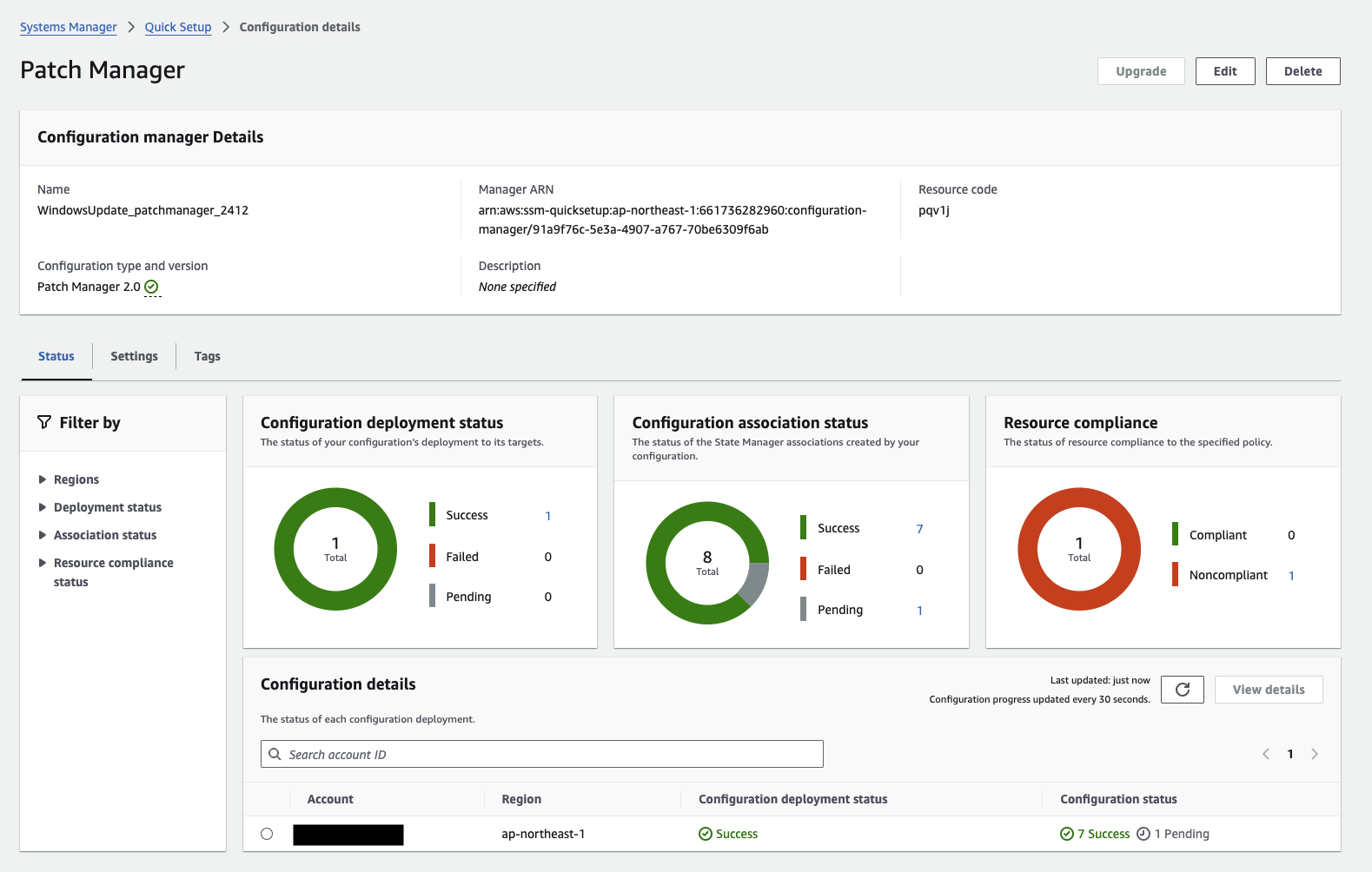Click the Account column header

[x=330, y=799]
